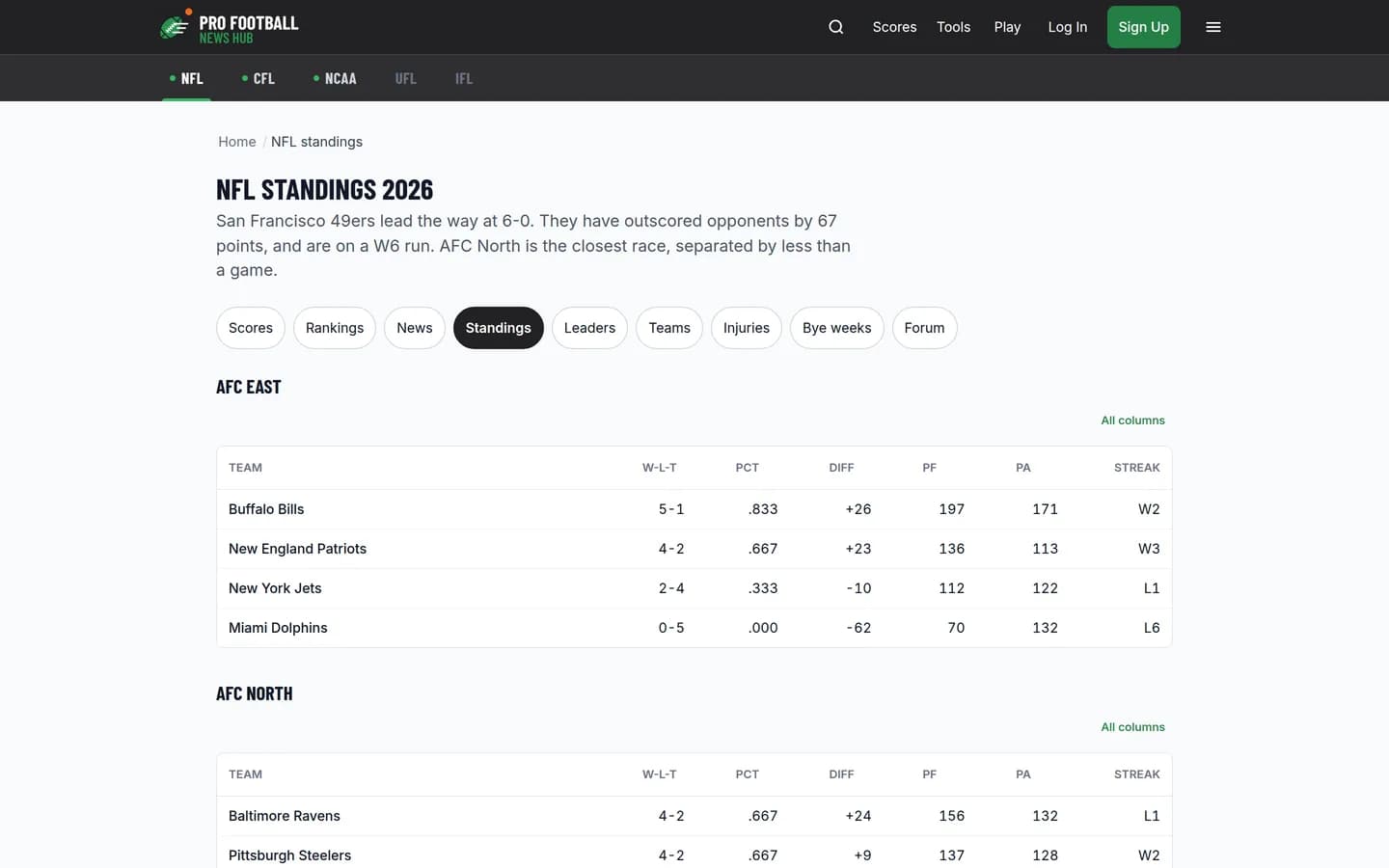Click the AFC East W-L-T column header
This screenshot has width=1389, height=868.
pyautogui.click(x=660, y=468)
